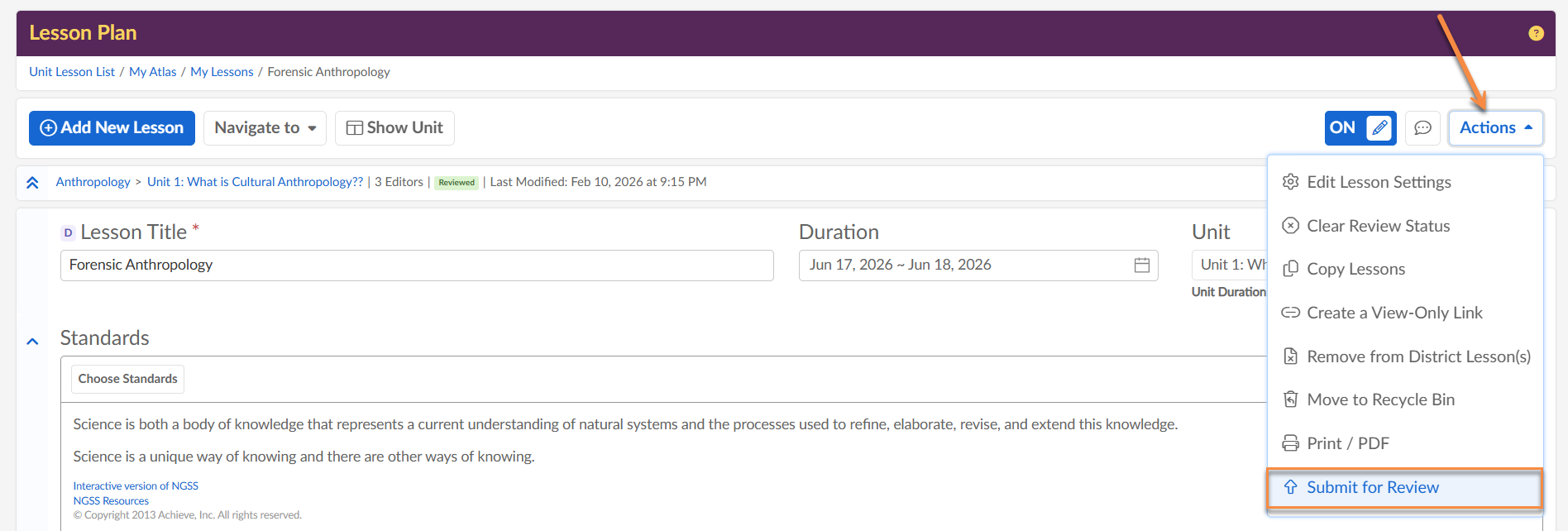Click Clear Review Status option

pos(1377,226)
